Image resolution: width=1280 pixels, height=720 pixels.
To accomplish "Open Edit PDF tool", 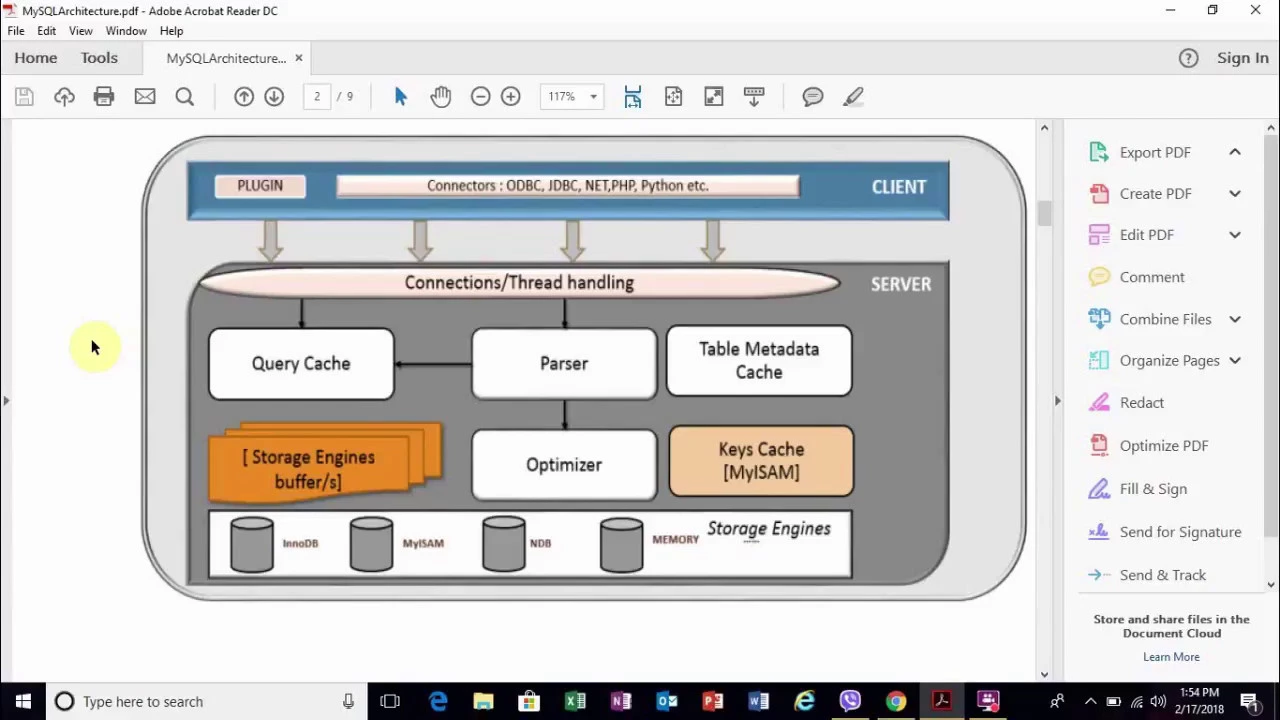I will coord(1147,235).
